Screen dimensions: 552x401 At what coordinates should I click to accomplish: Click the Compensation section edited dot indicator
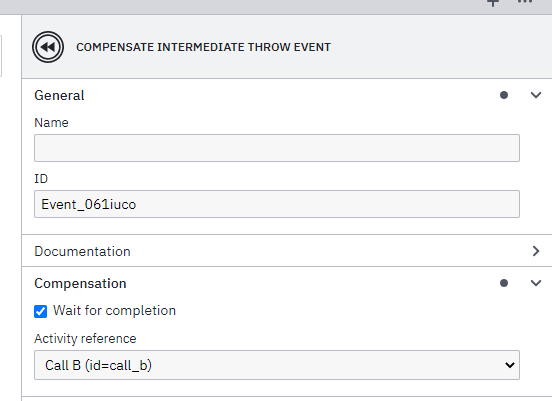click(504, 283)
